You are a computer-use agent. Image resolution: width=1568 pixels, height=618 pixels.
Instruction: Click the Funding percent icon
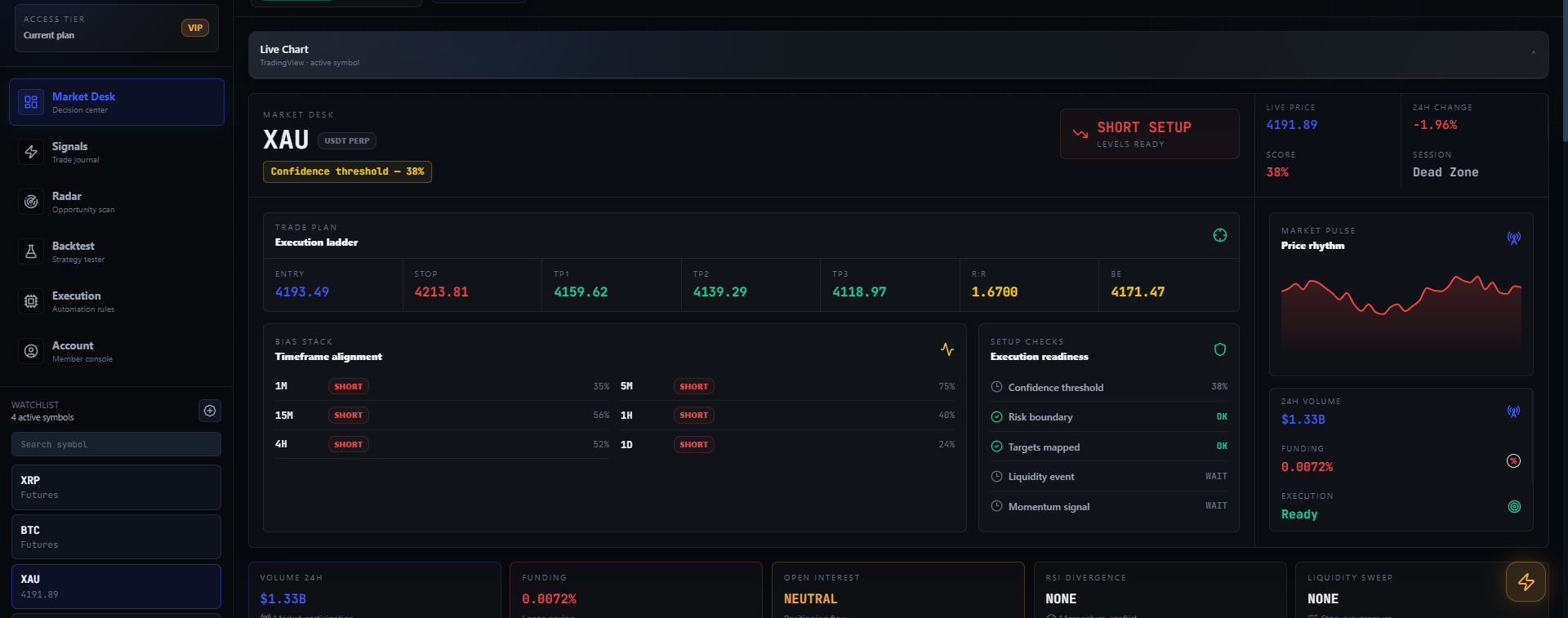1514,461
